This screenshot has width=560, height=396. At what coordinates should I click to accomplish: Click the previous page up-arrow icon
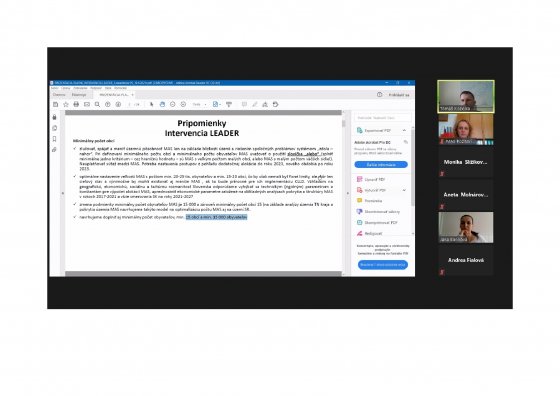(x=108, y=104)
